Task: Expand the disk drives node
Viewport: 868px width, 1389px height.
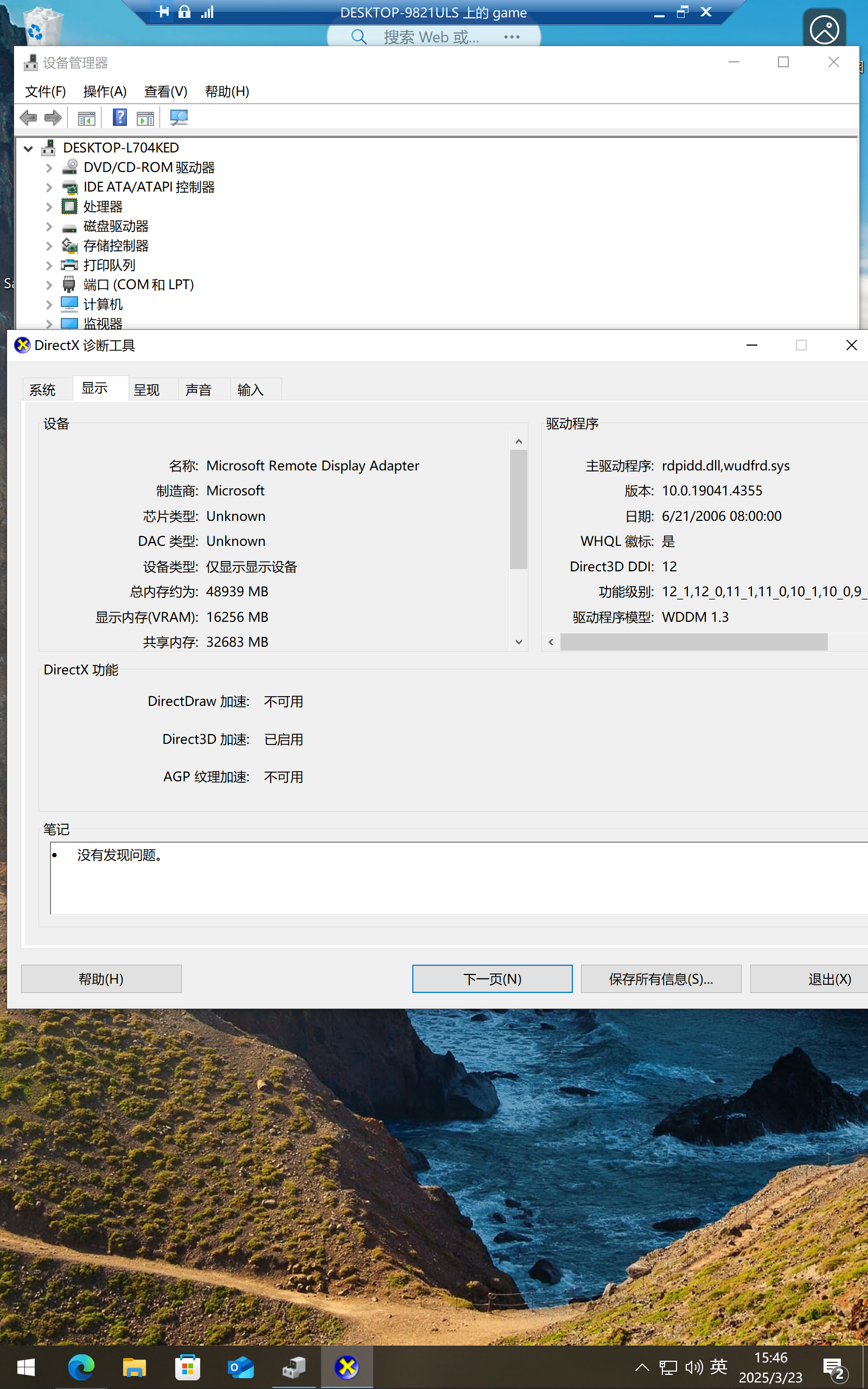Action: coord(49,226)
